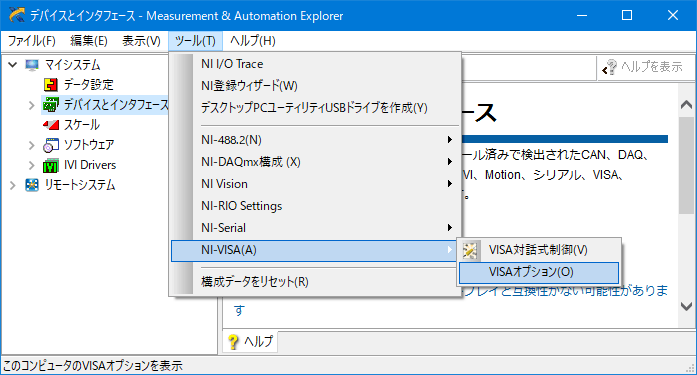Open VISA対話式制御 via its wand icon

[x=469, y=250]
